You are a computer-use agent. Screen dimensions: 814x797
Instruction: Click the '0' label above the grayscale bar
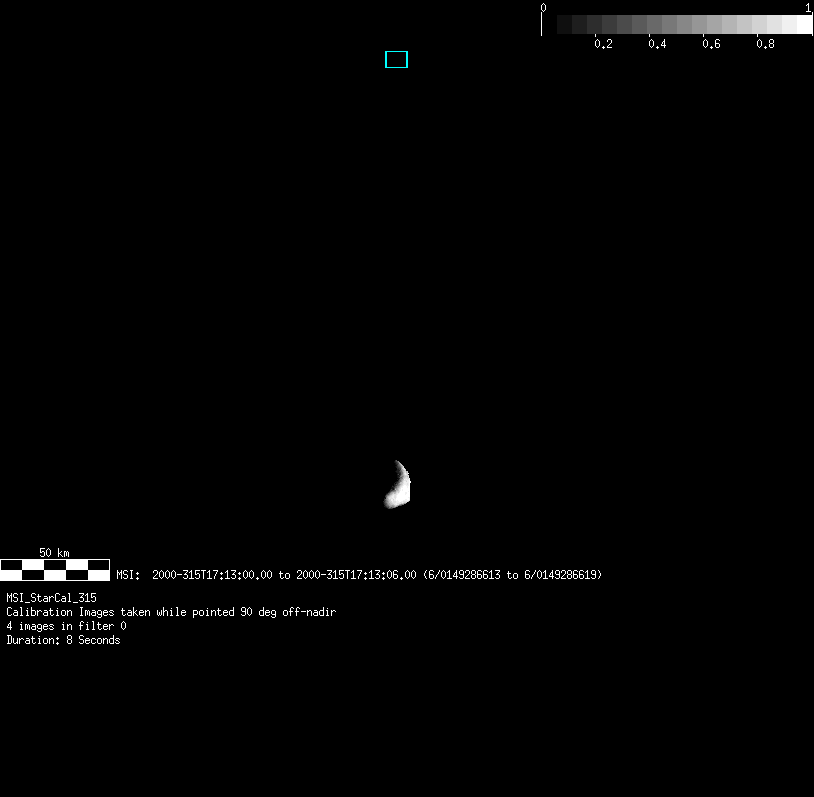click(x=543, y=8)
